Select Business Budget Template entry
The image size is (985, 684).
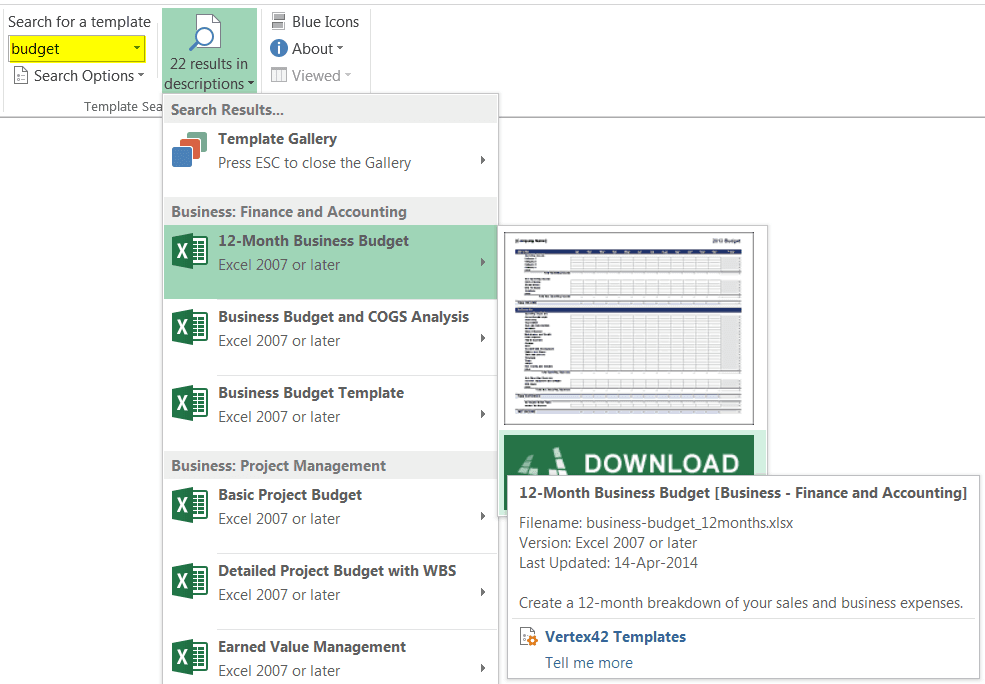coord(330,413)
